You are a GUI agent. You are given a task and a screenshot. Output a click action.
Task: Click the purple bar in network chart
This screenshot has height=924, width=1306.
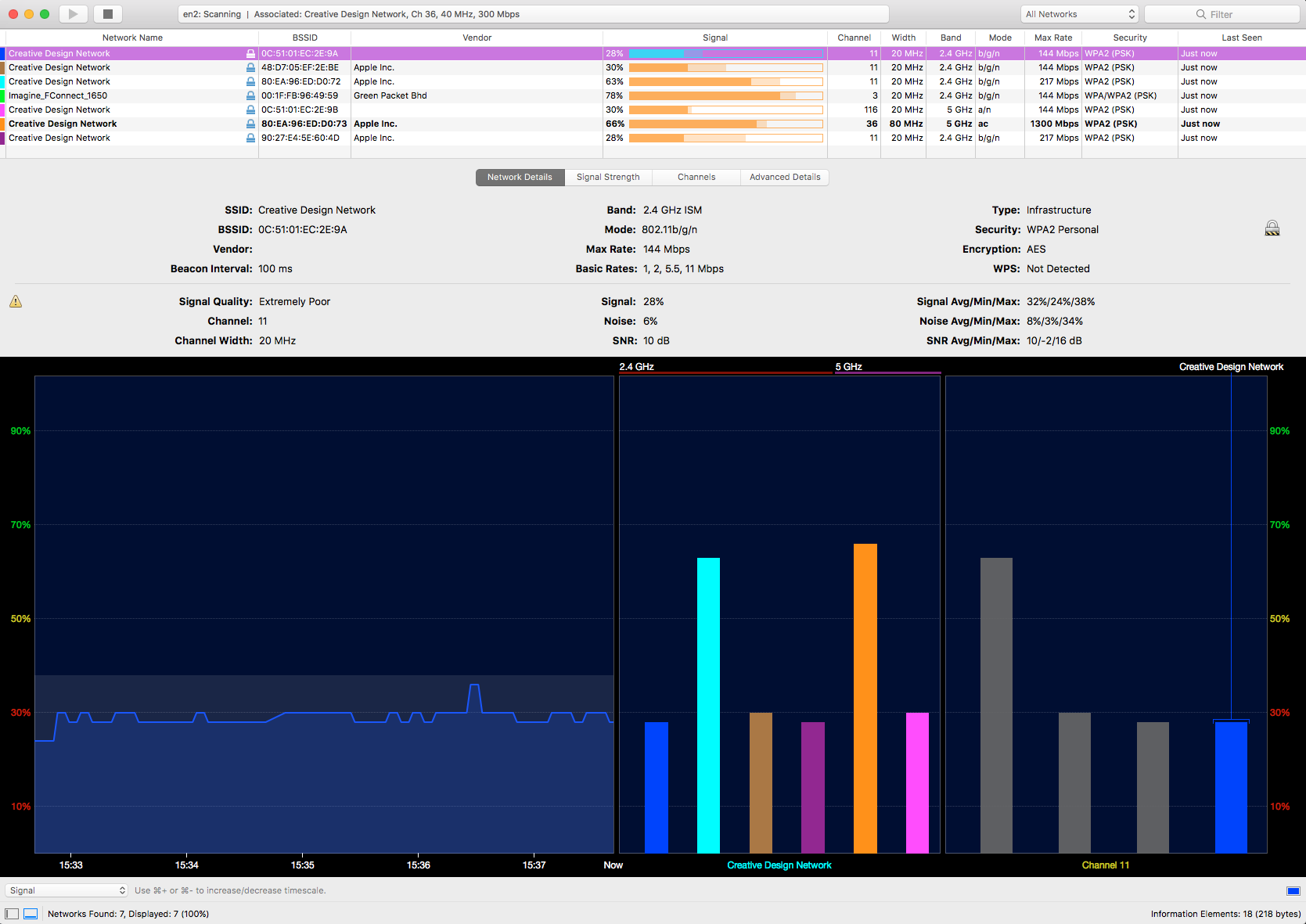(813, 787)
